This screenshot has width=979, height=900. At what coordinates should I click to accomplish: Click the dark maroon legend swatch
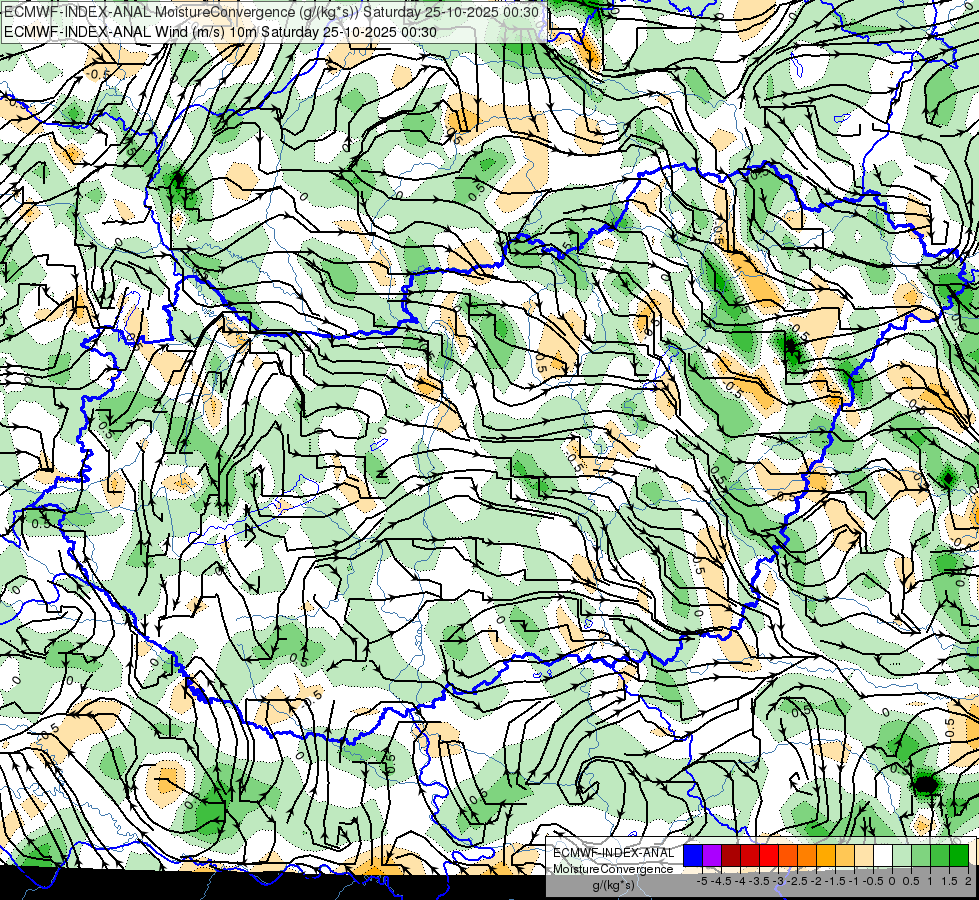[x=731, y=855]
